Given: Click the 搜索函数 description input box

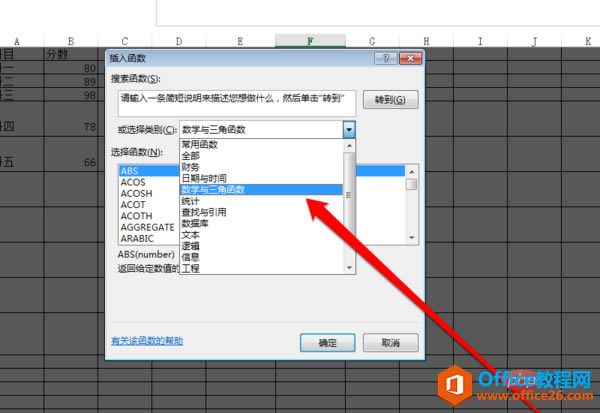Looking at the screenshot, I should pyautogui.click(x=237, y=103).
